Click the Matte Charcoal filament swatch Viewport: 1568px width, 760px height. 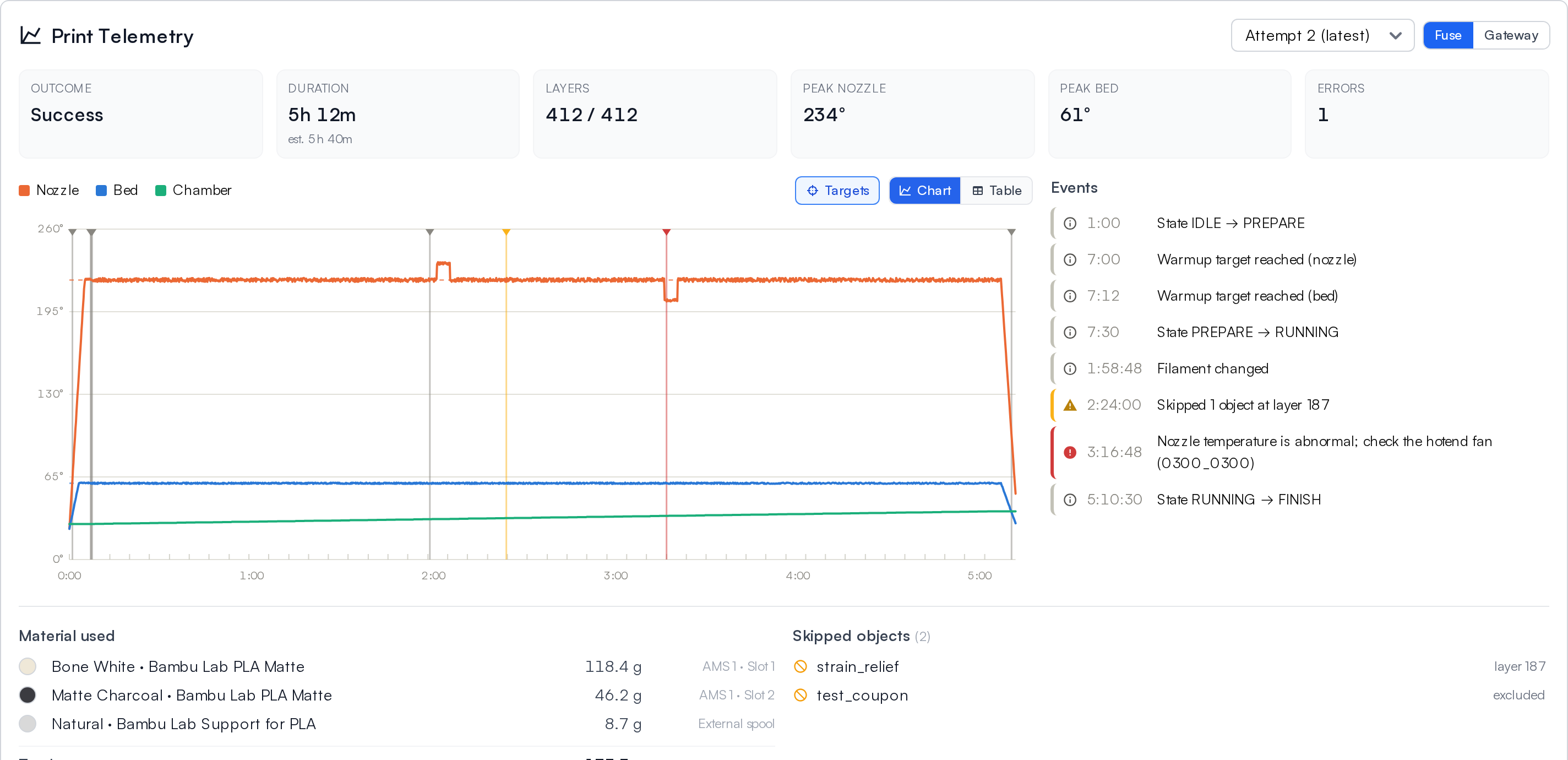[x=28, y=695]
